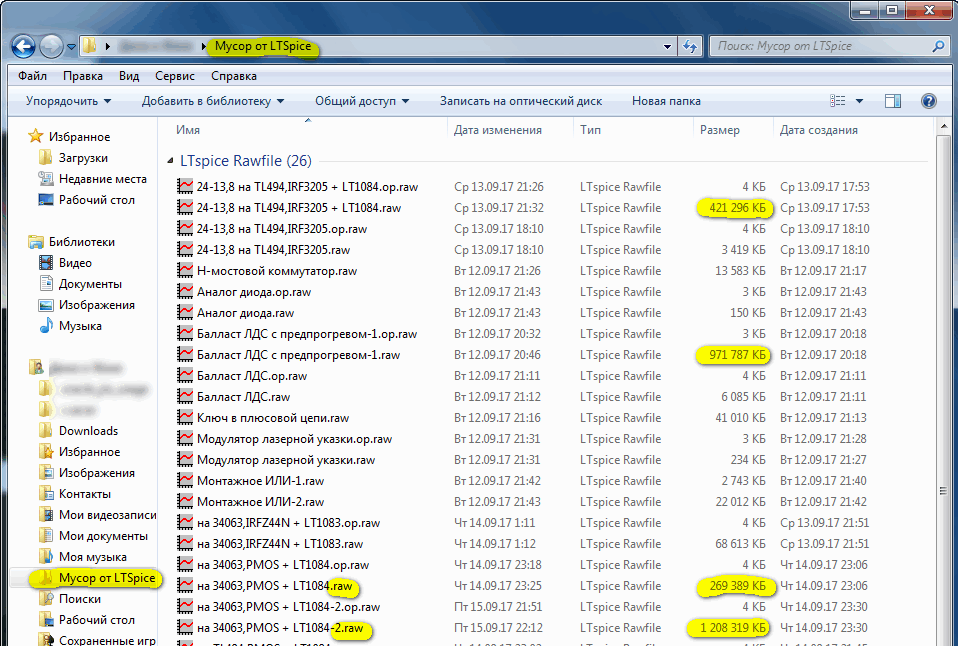
Task: Go back with the Back arrow button
Action: point(23,46)
